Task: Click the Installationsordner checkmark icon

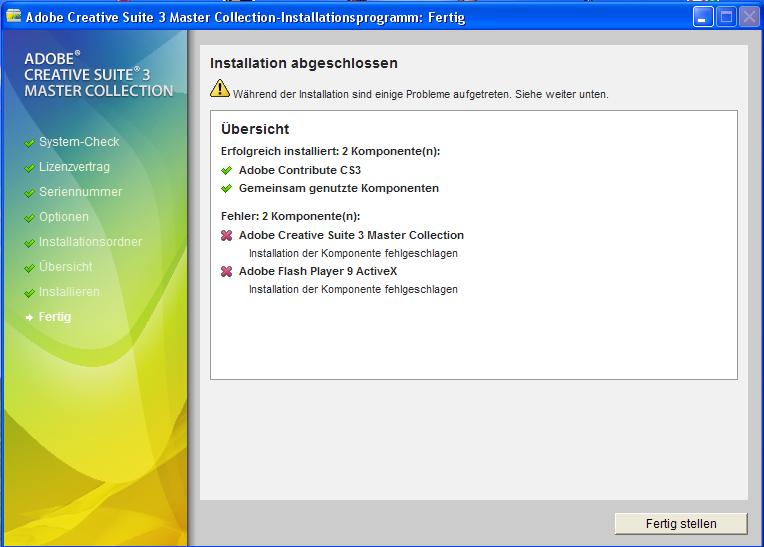Action: [29, 243]
